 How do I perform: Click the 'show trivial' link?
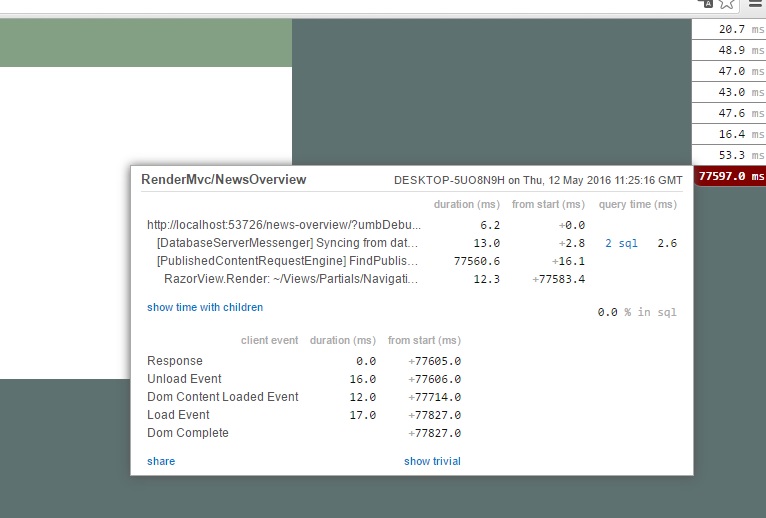point(432,461)
